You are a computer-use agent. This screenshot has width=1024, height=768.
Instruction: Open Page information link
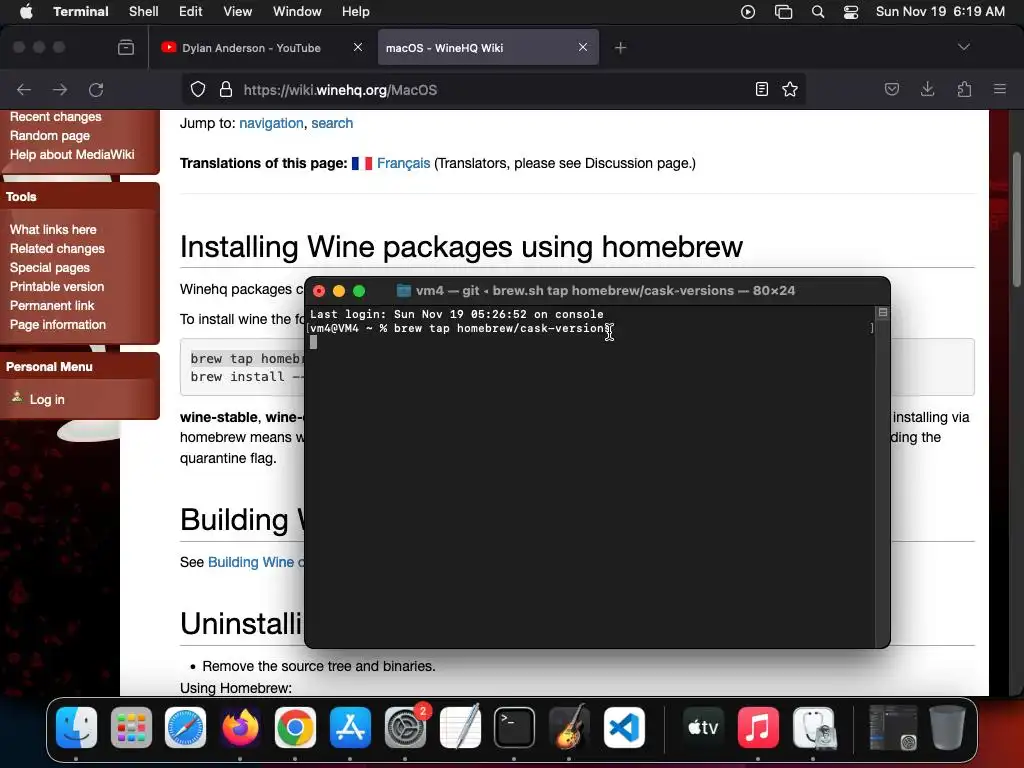point(57,325)
